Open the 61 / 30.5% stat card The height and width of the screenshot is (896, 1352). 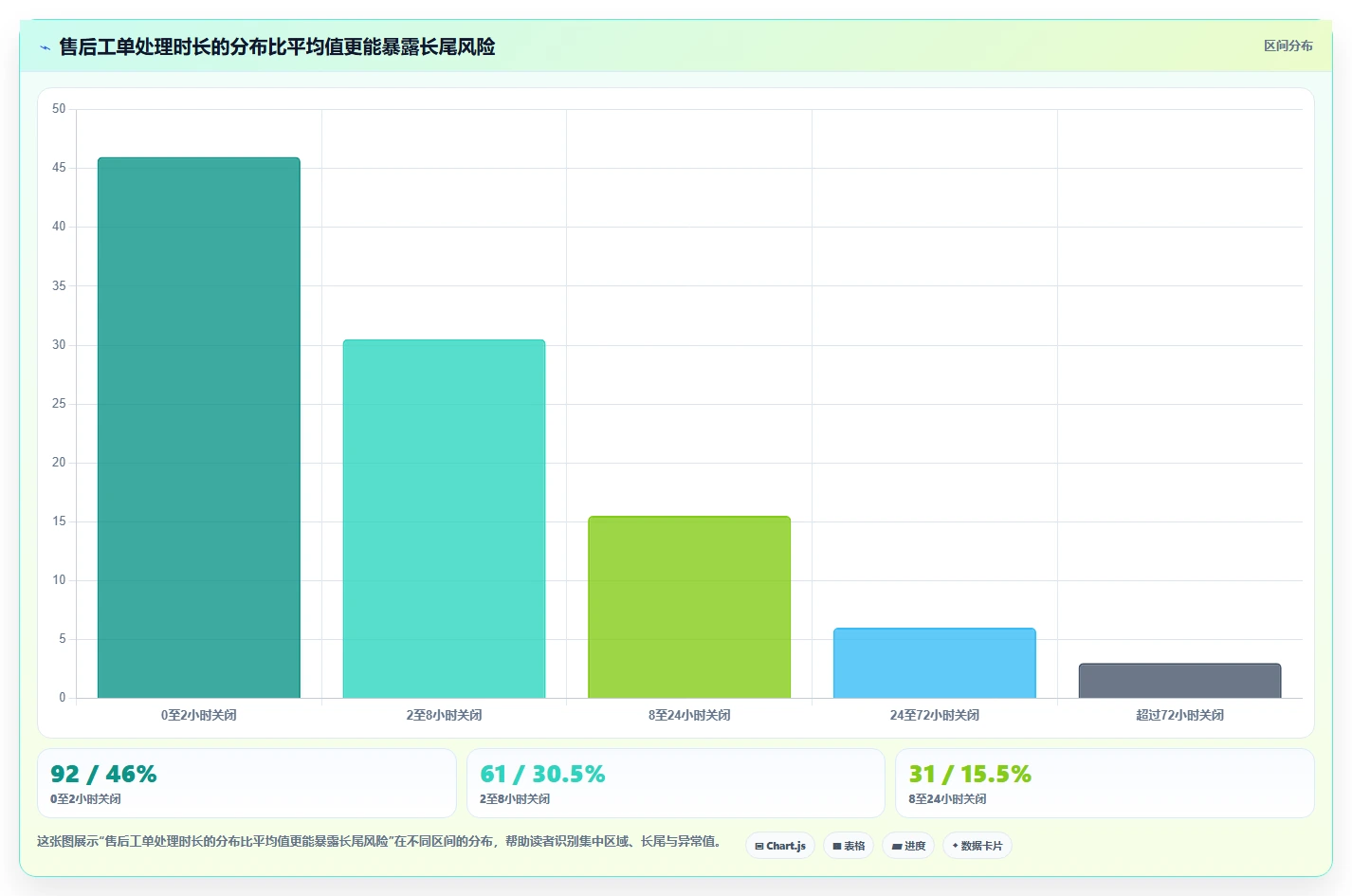pyautogui.click(x=675, y=783)
